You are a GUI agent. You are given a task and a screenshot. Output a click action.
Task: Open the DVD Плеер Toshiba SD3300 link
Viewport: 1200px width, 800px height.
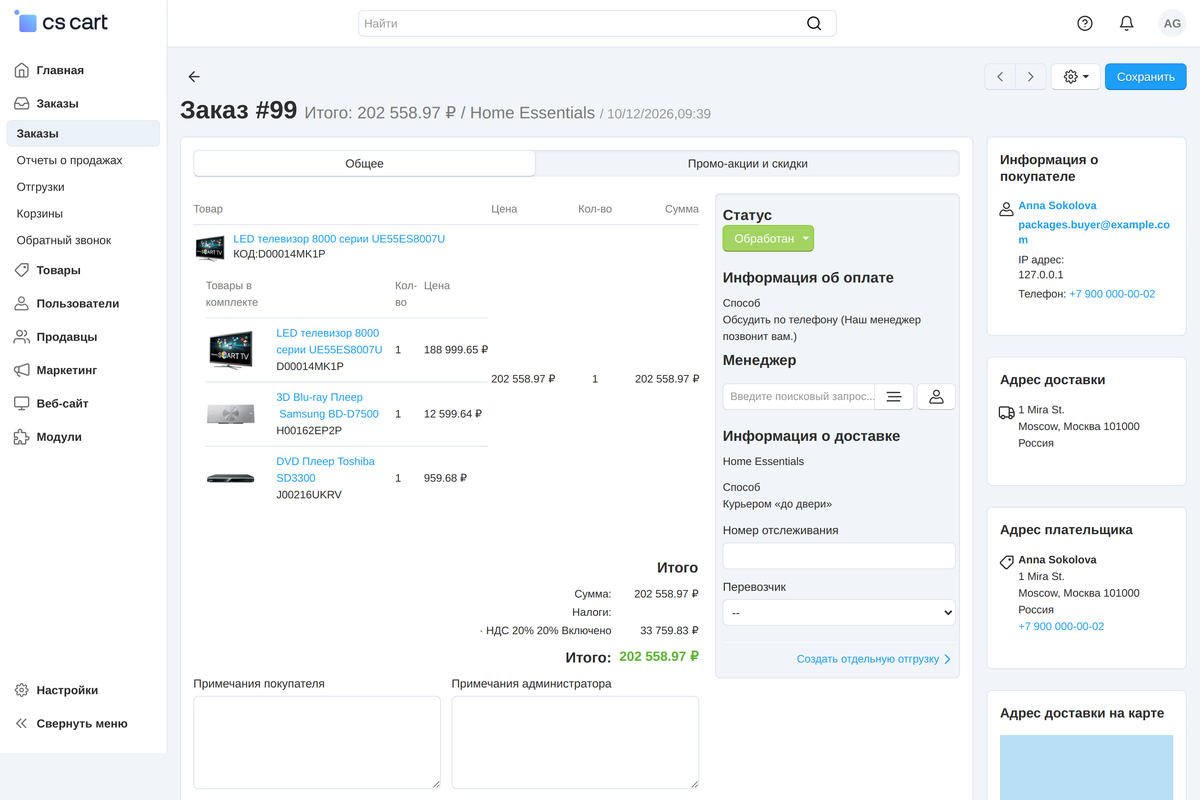pos(325,470)
